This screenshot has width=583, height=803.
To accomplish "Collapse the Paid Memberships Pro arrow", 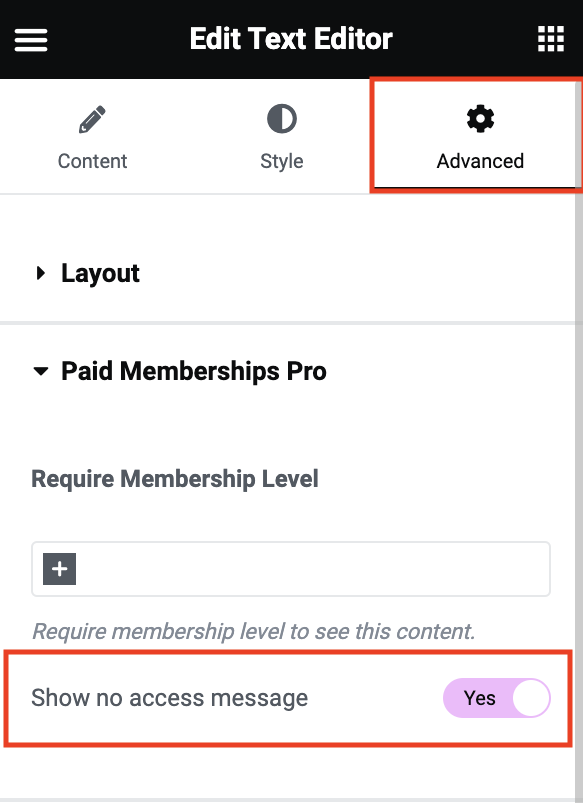I will [x=40, y=371].
